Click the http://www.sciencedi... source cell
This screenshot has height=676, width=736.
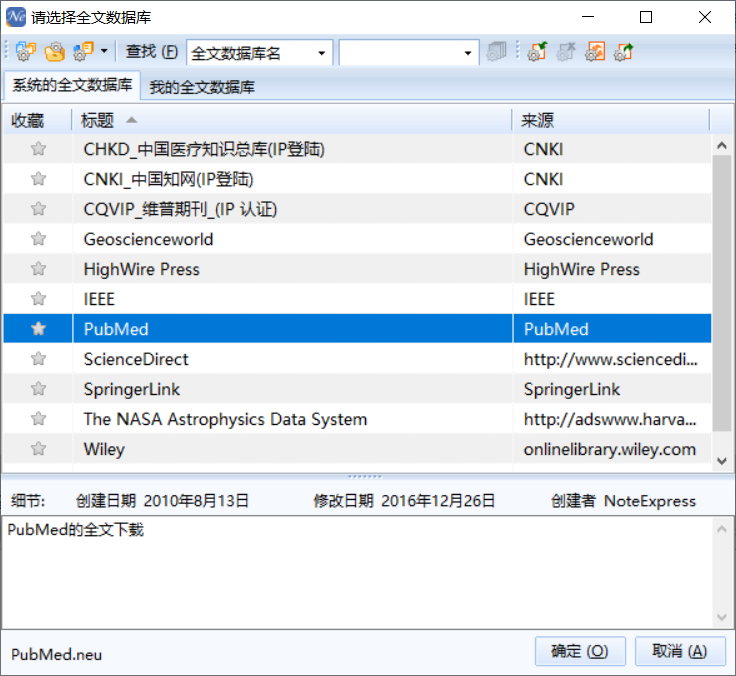pos(612,359)
